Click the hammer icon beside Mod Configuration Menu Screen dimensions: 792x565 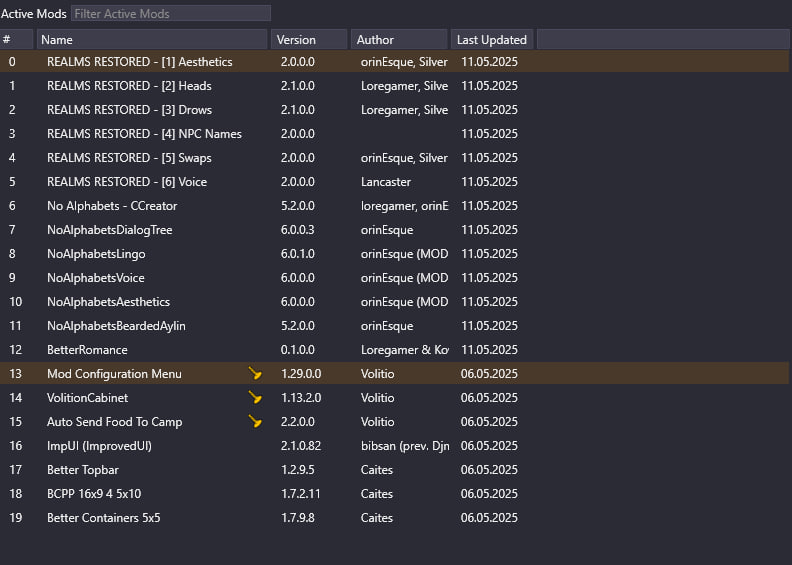(x=255, y=374)
